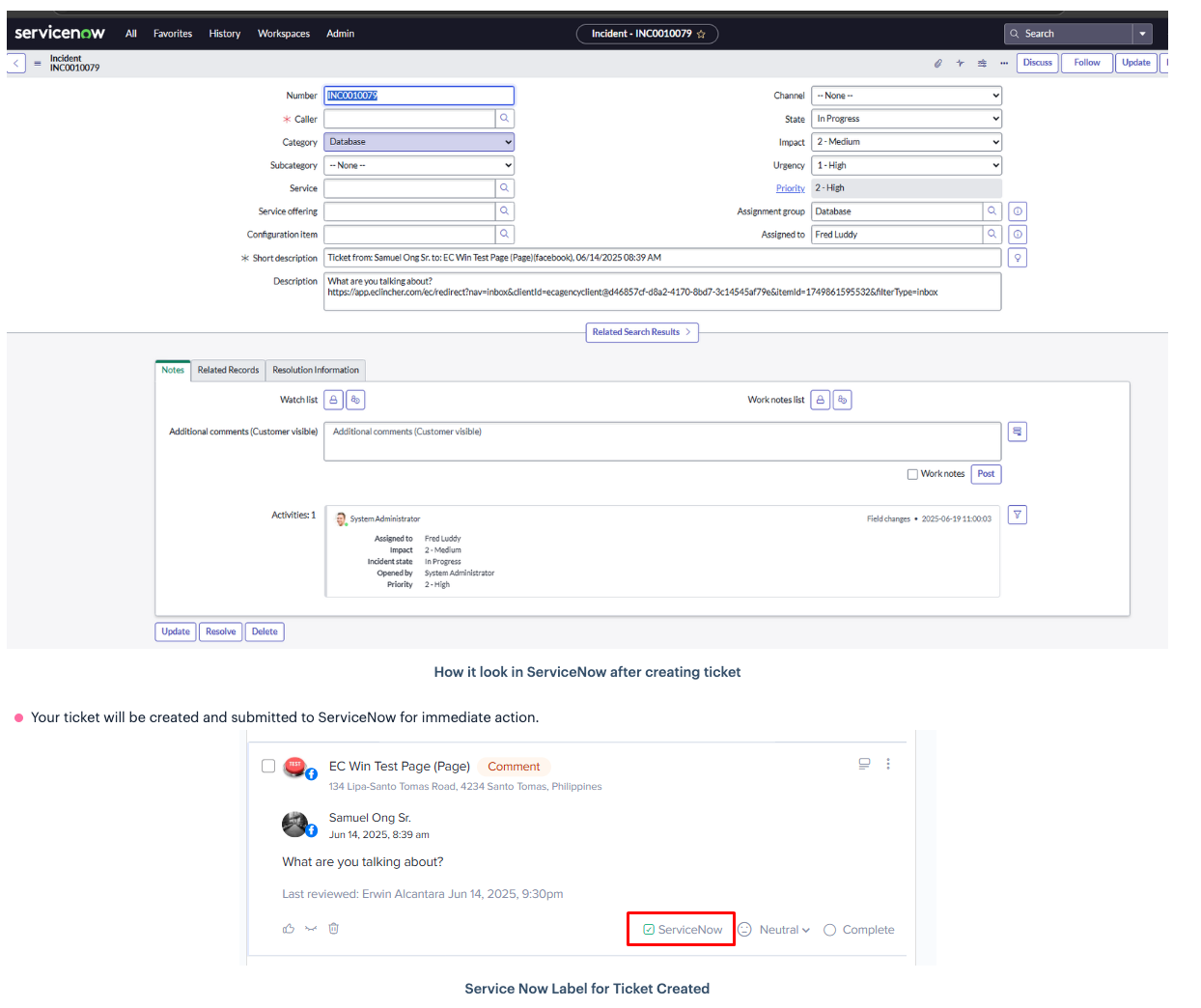Open the Category dropdown showing Database
The width and height of the screenshot is (1201, 1008).
click(419, 142)
